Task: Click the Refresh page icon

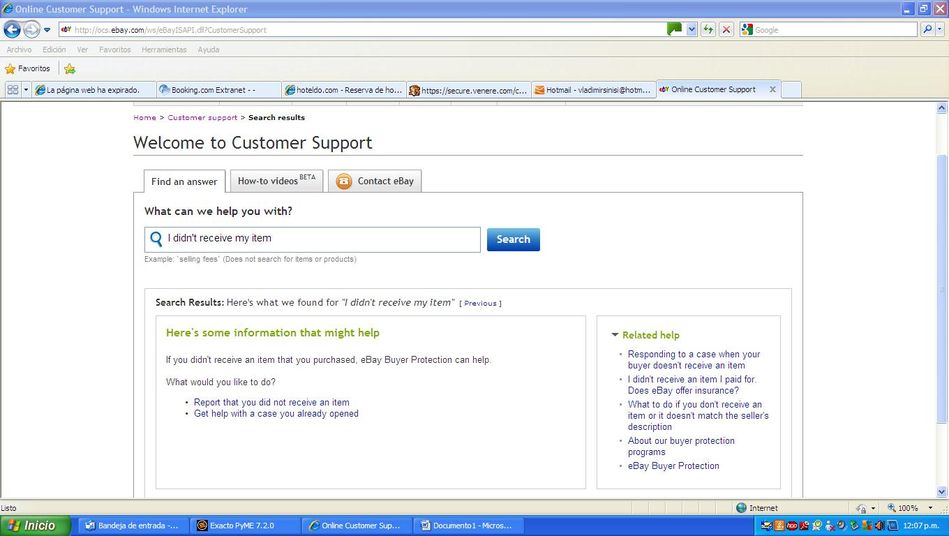Action: [x=708, y=30]
